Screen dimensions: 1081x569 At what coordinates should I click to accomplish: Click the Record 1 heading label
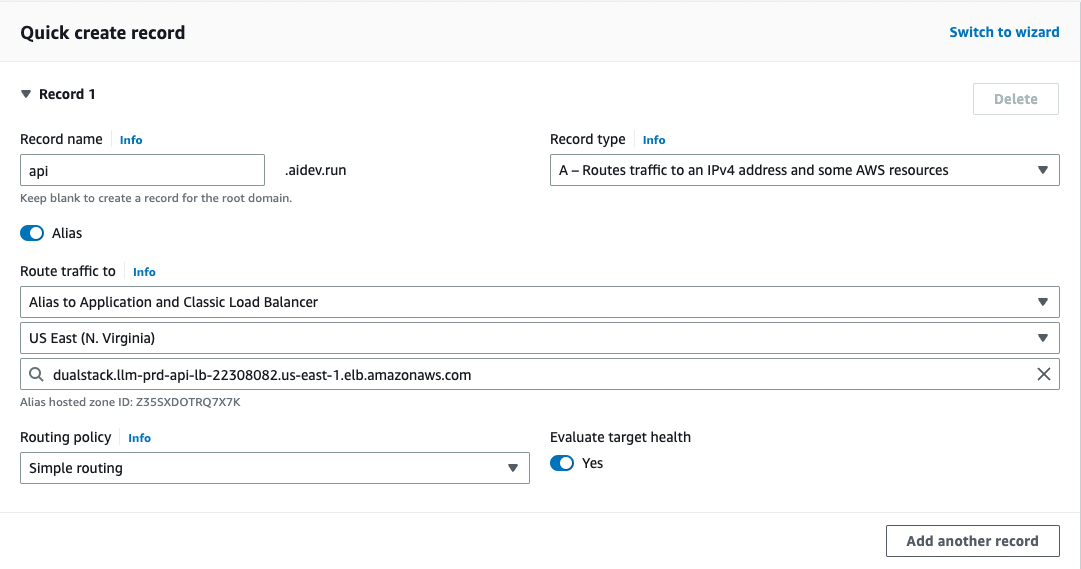67,94
